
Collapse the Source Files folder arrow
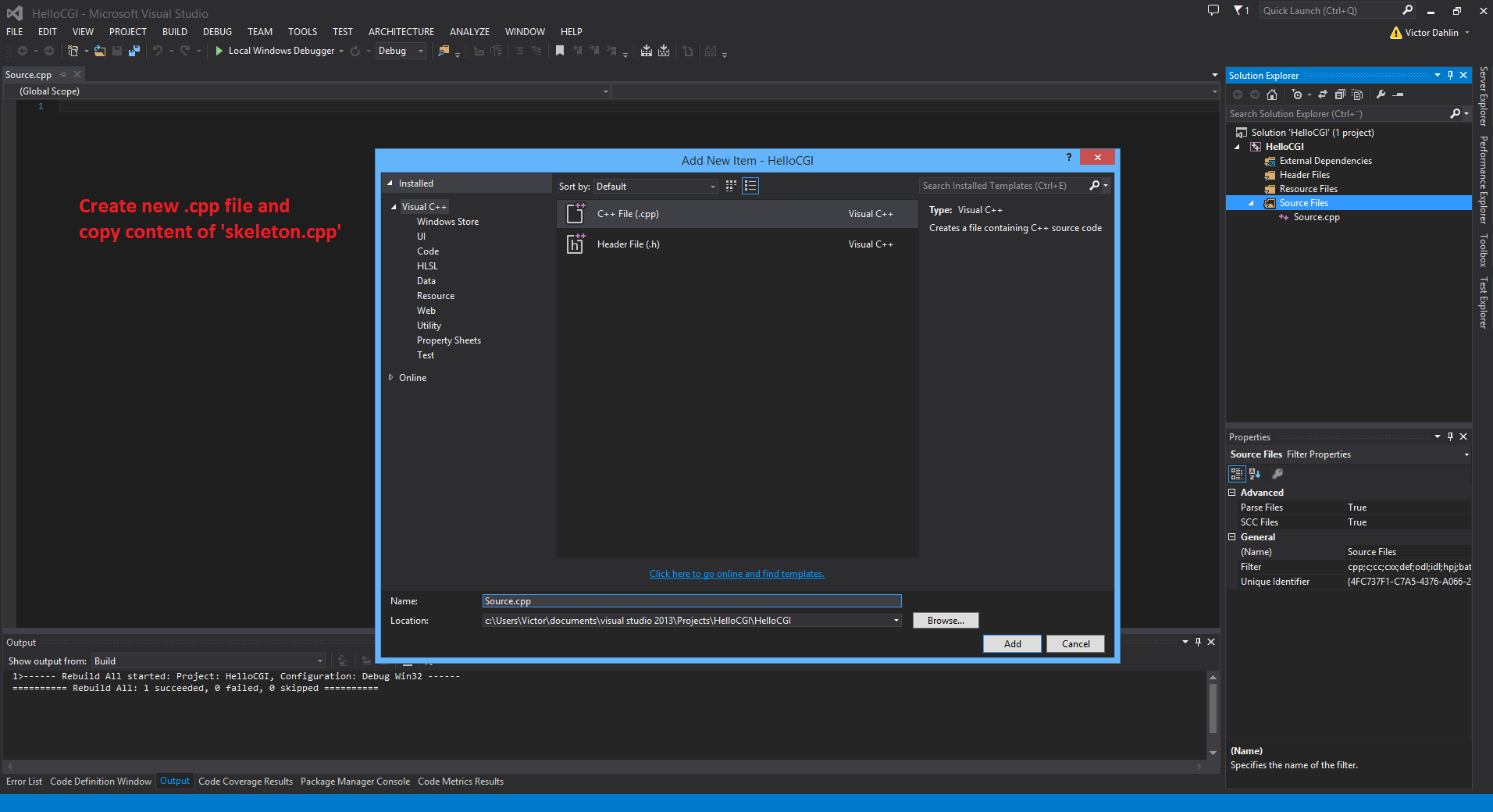1251,203
